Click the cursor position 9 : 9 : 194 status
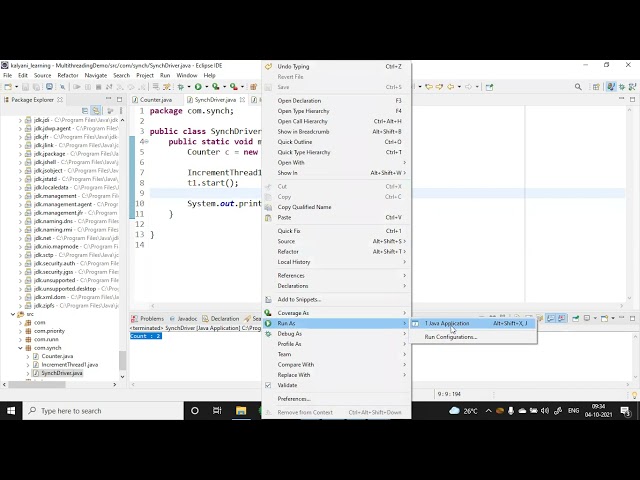 point(449,394)
